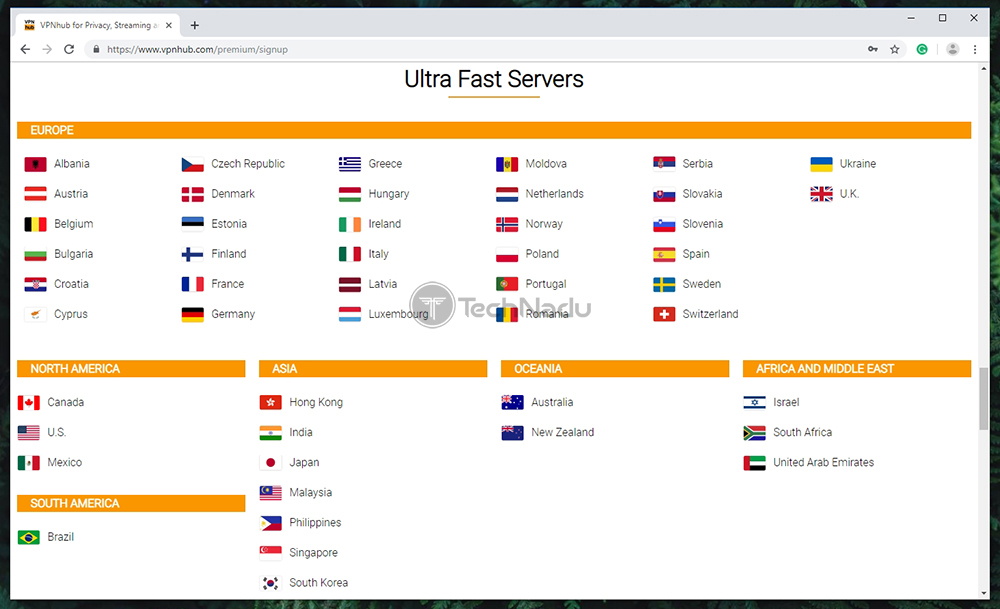Click the Canada flag icon
This screenshot has width=1000, height=609.
(x=29, y=402)
